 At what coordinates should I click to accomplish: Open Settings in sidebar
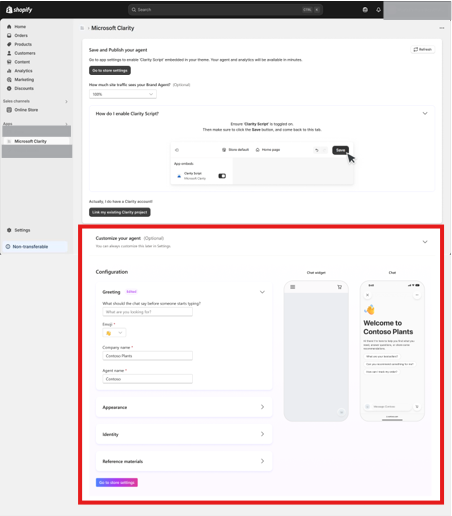coord(22,230)
